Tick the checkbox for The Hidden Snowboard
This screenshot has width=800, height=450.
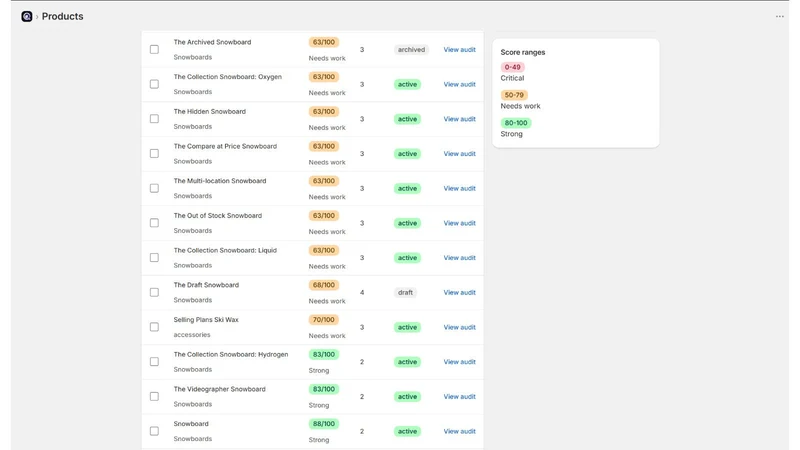[154, 119]
